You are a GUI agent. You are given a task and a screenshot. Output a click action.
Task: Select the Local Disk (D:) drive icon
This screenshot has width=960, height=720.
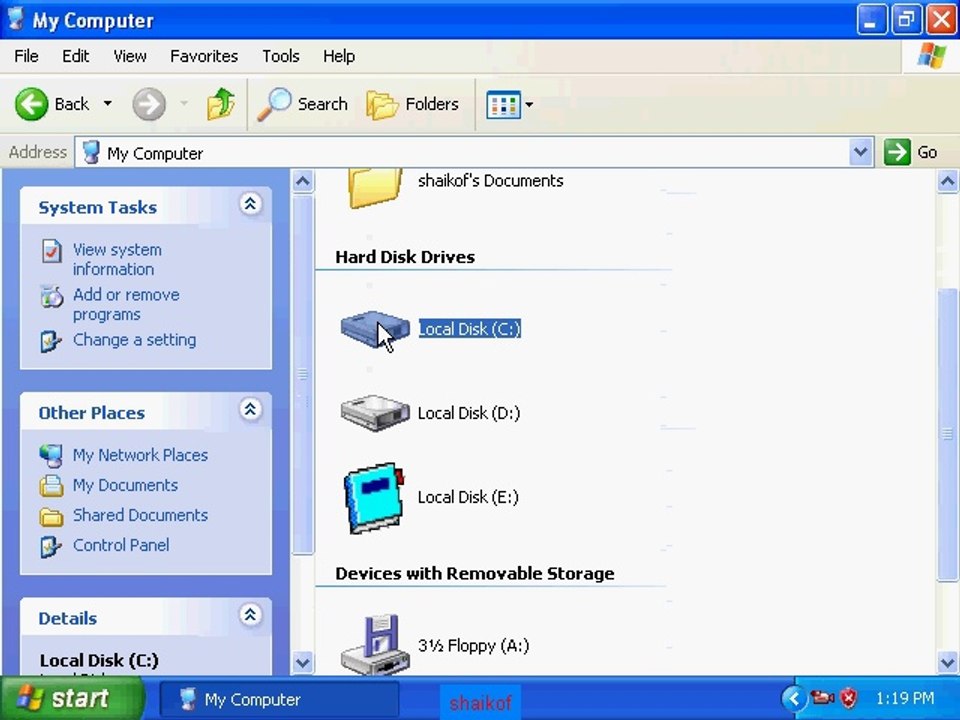[375, 413]
